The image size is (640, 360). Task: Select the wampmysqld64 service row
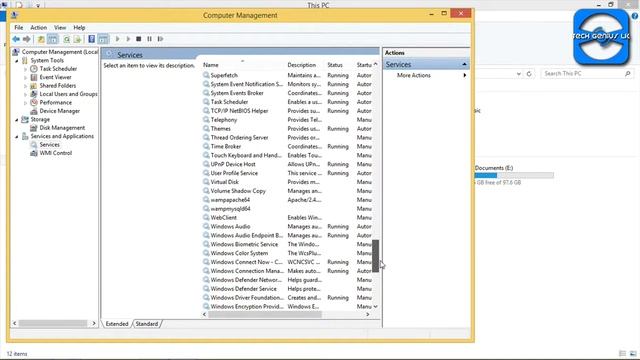click(x=288, y=209)
